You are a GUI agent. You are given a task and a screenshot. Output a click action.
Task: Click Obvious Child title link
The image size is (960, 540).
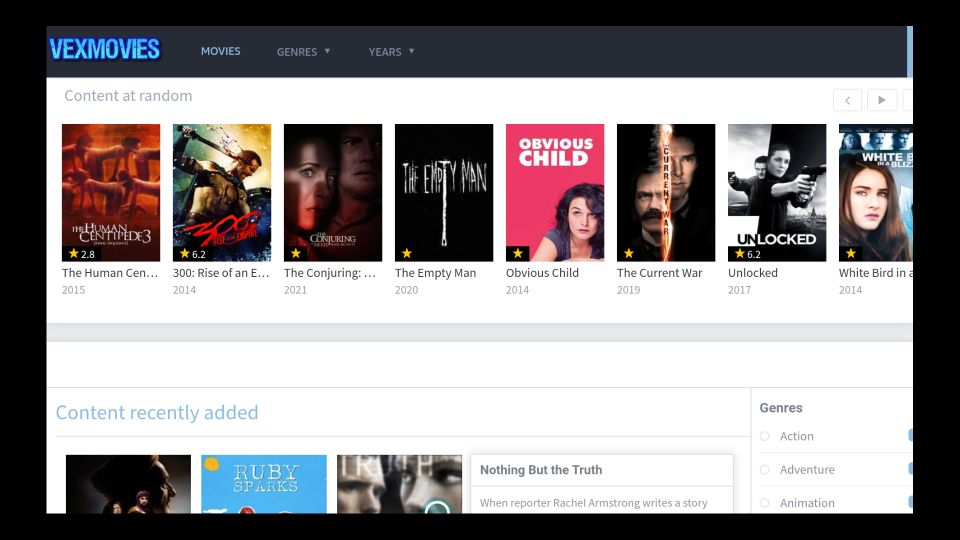542,273
